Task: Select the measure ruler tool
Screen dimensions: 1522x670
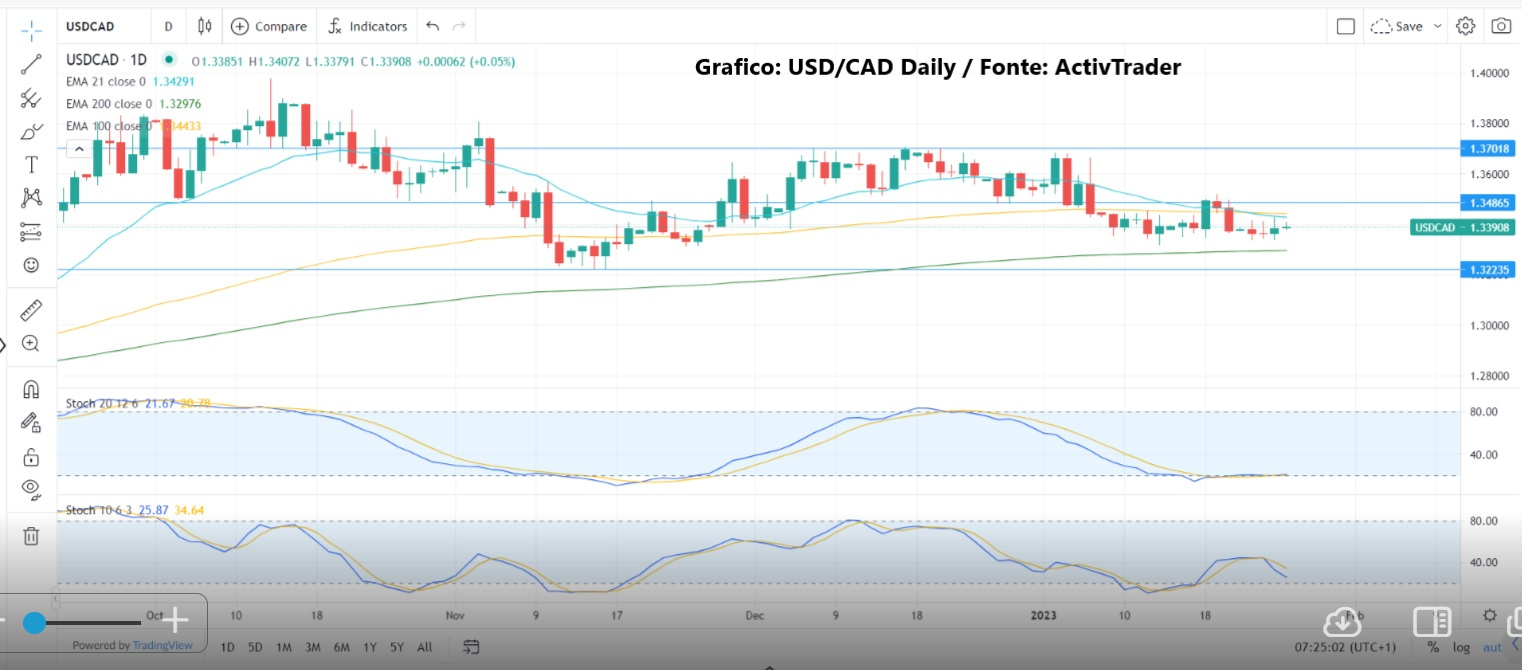Action: pos(30,310)
